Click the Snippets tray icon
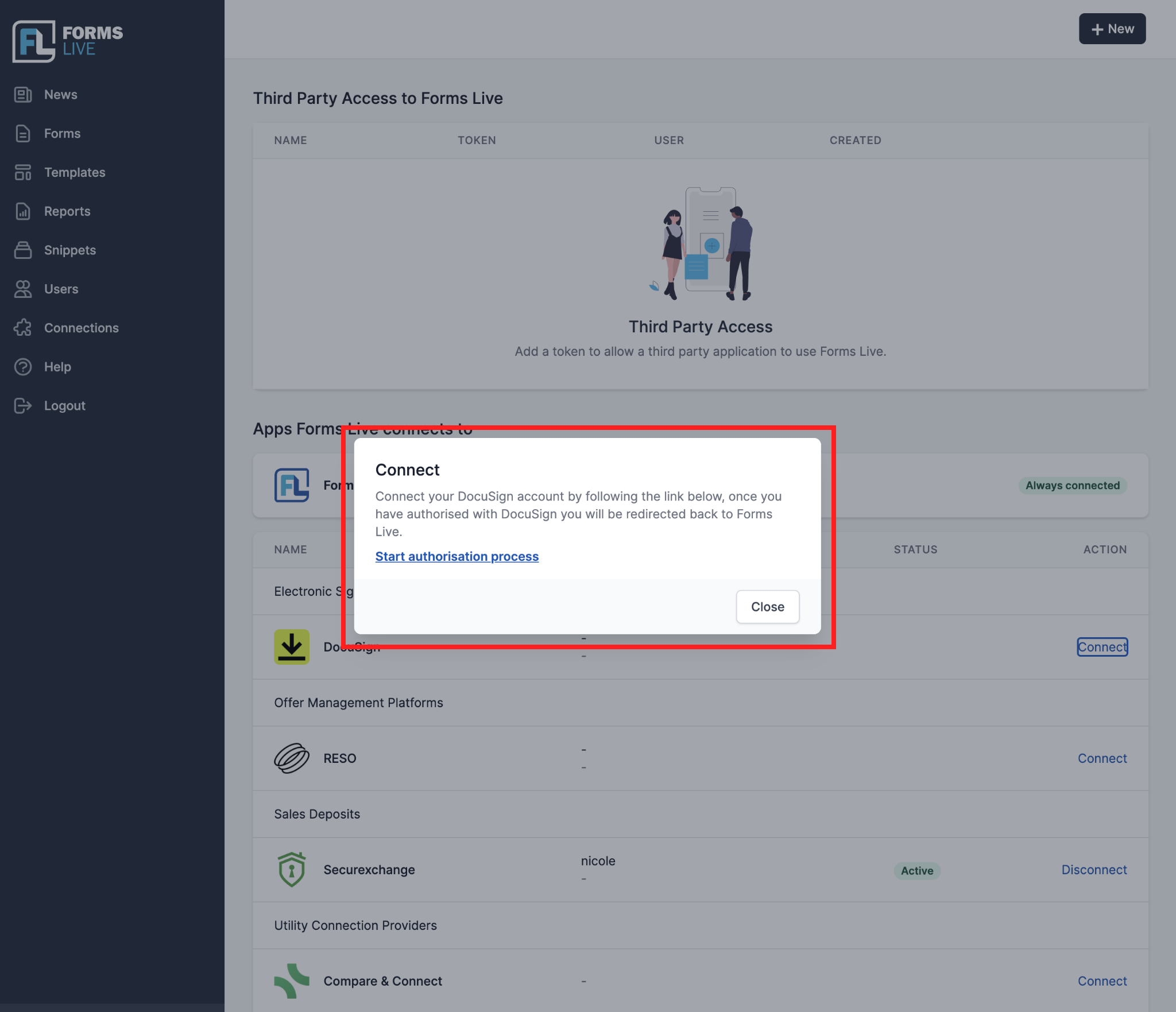 pos(23,250)
